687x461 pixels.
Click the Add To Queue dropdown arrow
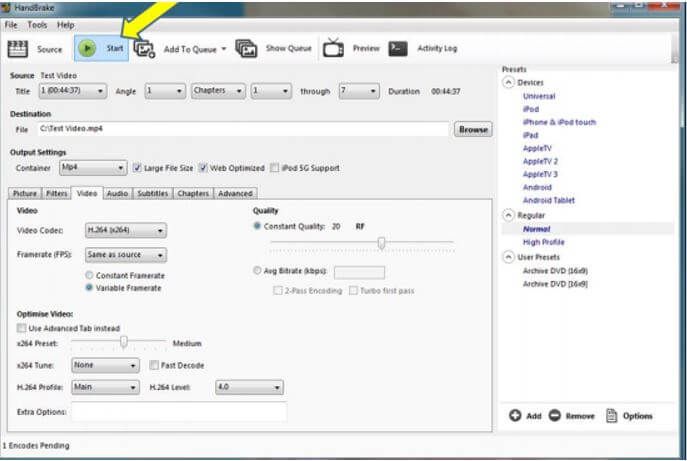coord(224,49)
